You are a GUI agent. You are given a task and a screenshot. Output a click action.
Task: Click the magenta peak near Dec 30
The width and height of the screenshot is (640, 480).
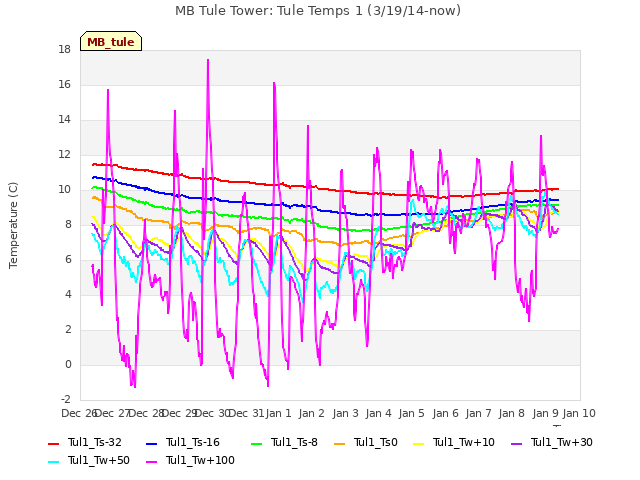tap(208, 60)
